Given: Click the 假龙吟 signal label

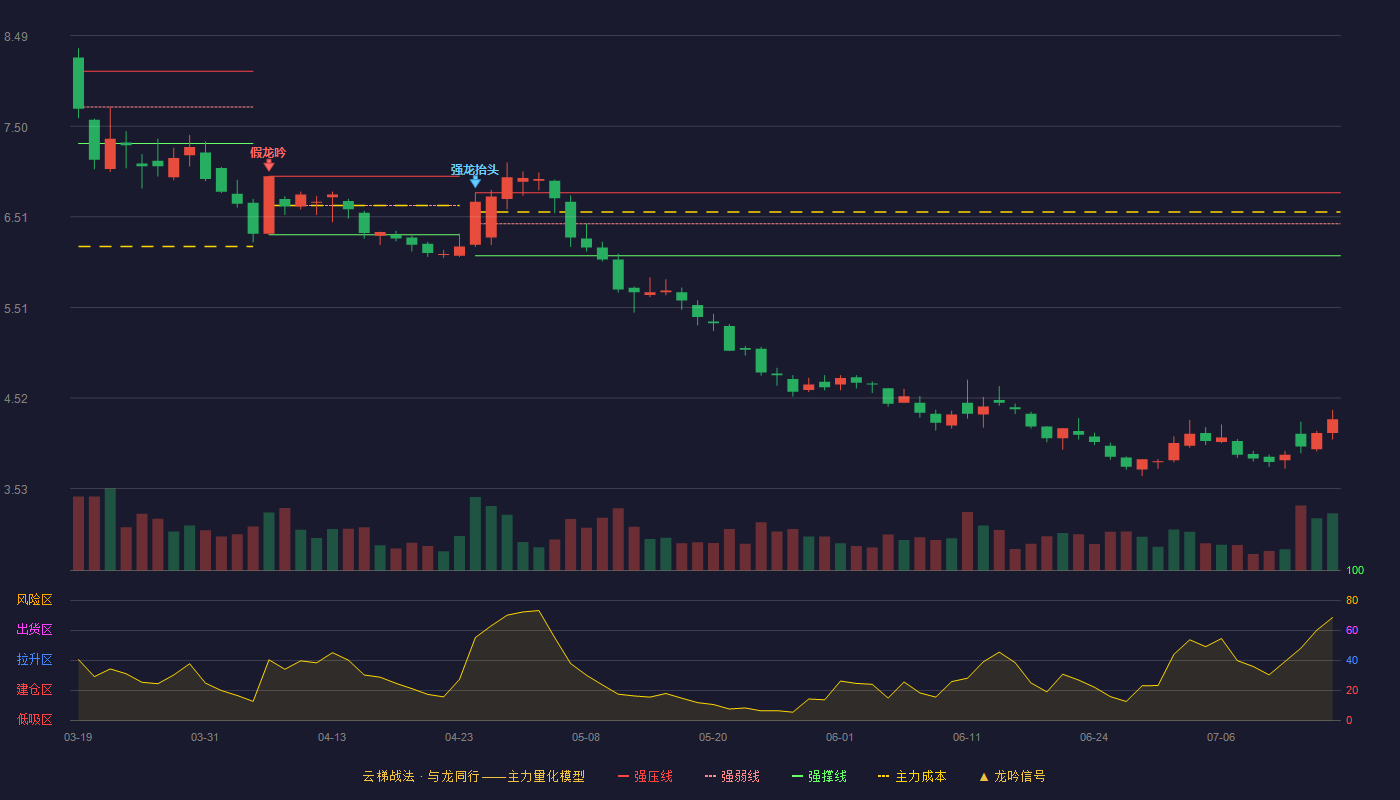Looking at the screenshot, I should pyautogui.click(x=268, y=152).
